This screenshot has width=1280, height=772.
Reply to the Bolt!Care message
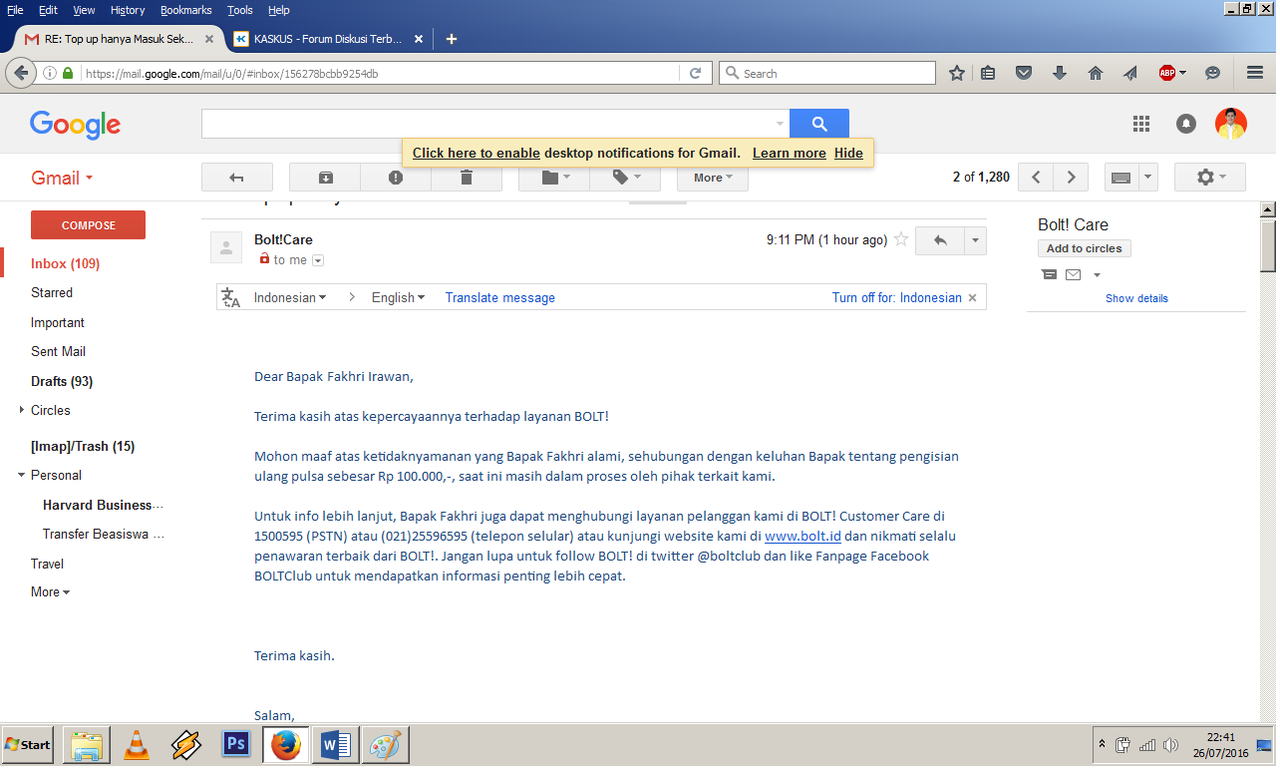(x=939, y=240)
